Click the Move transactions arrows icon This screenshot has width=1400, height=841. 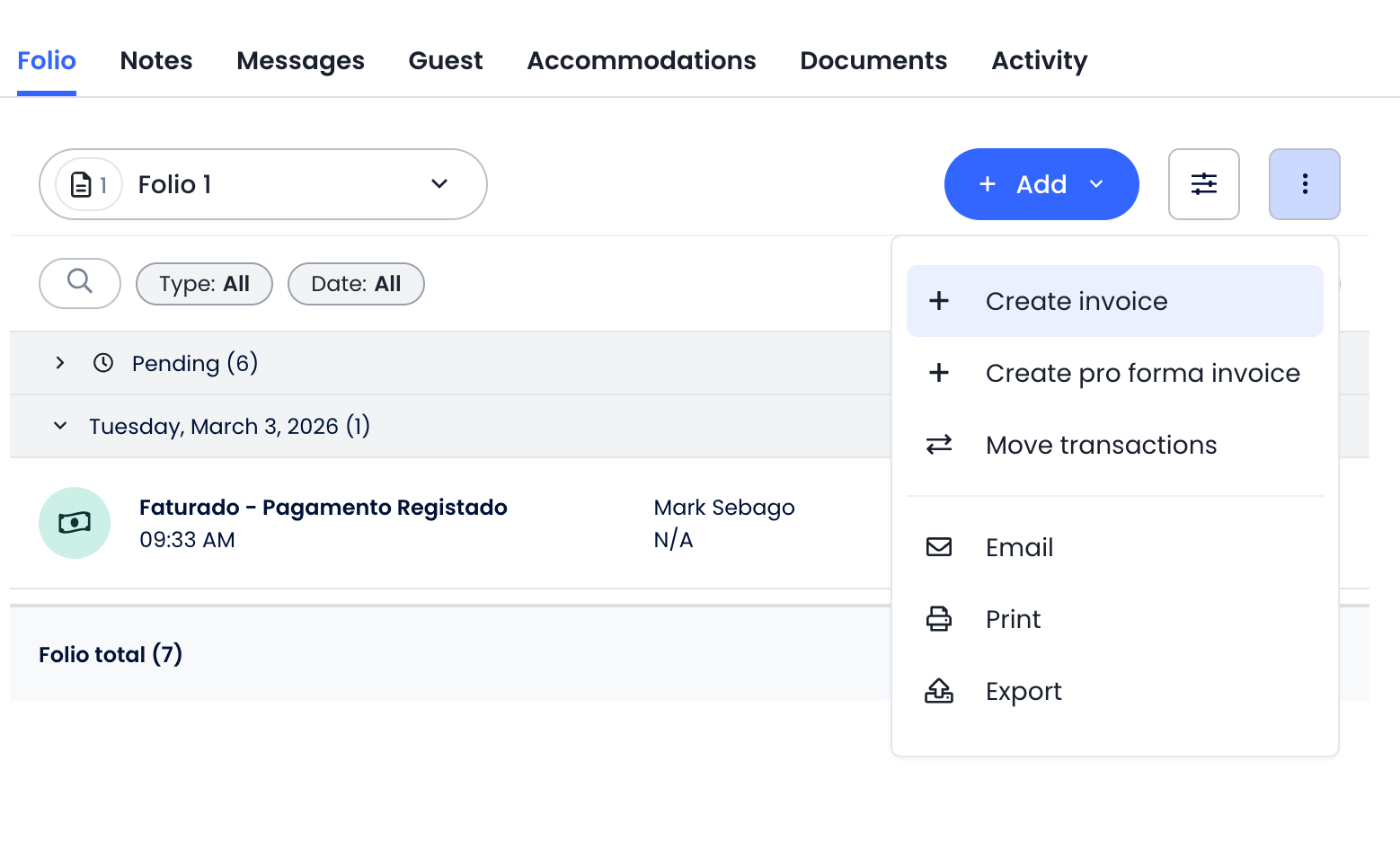click(x=939, y=445)
